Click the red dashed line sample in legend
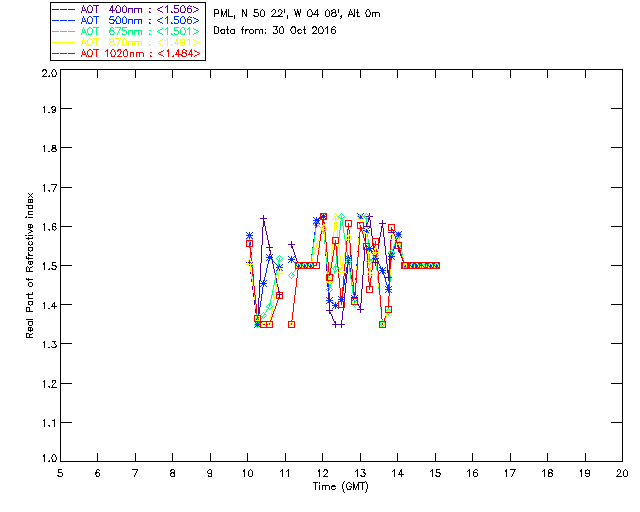 point(64,53)
